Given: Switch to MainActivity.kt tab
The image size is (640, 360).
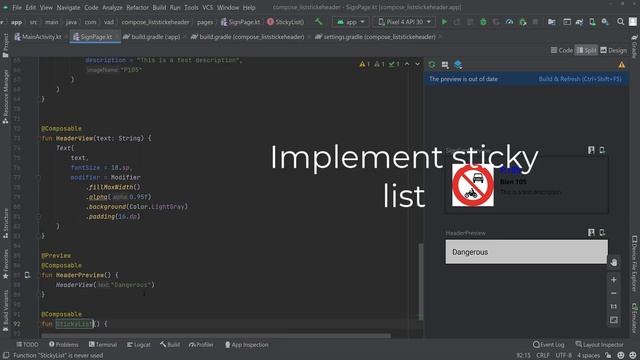Looking at the screenshot, I should (x=38, y=37).
